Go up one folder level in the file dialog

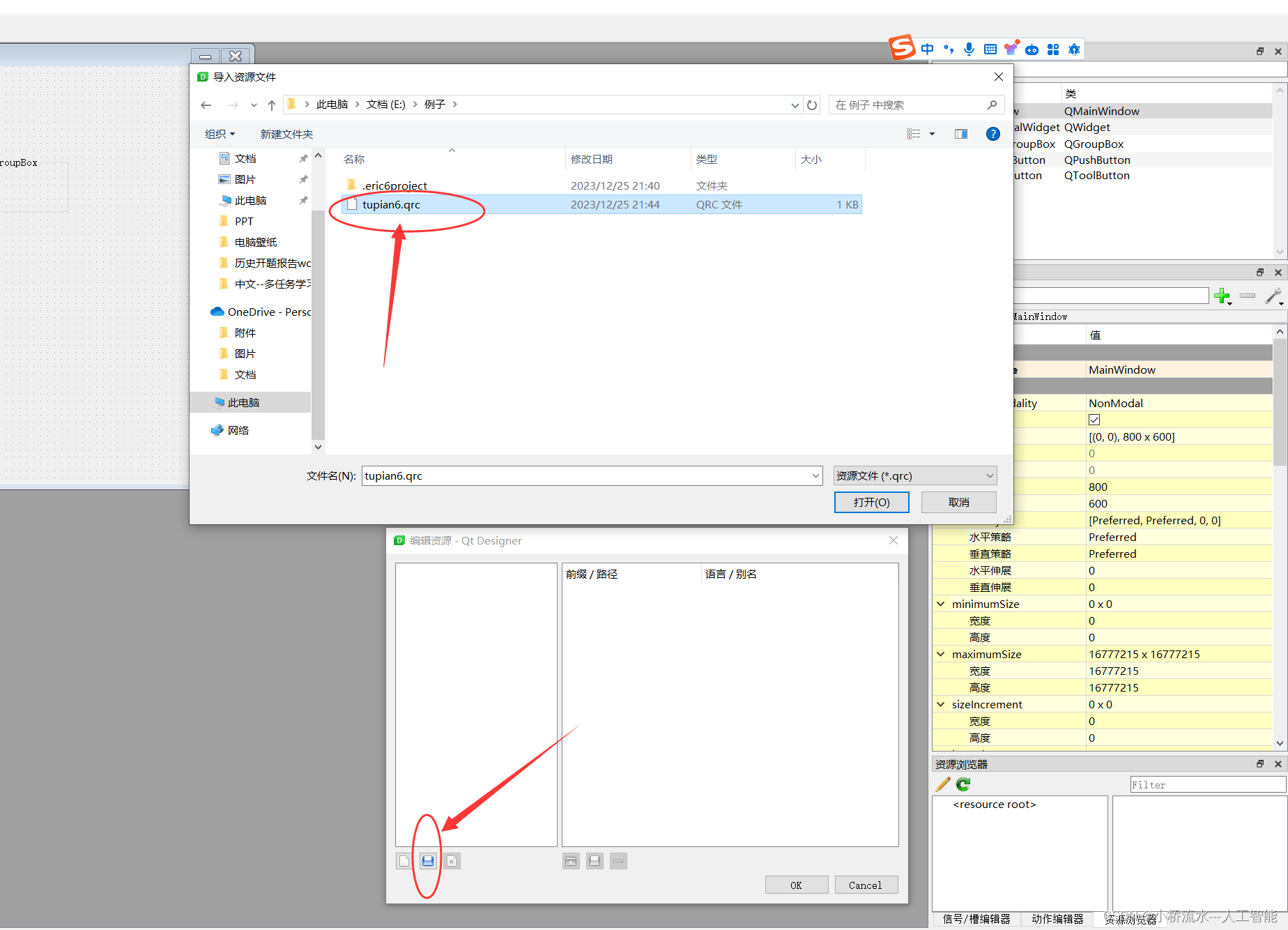(x=272, y=105)
